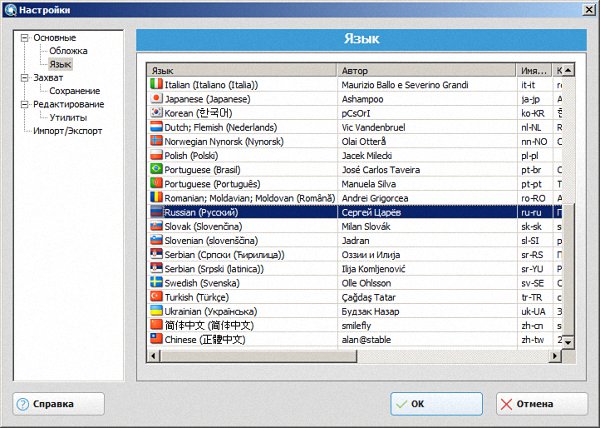Click the Turkish flag icon
The height and width of the screenshot is (428, 600).
click(155, 297)
